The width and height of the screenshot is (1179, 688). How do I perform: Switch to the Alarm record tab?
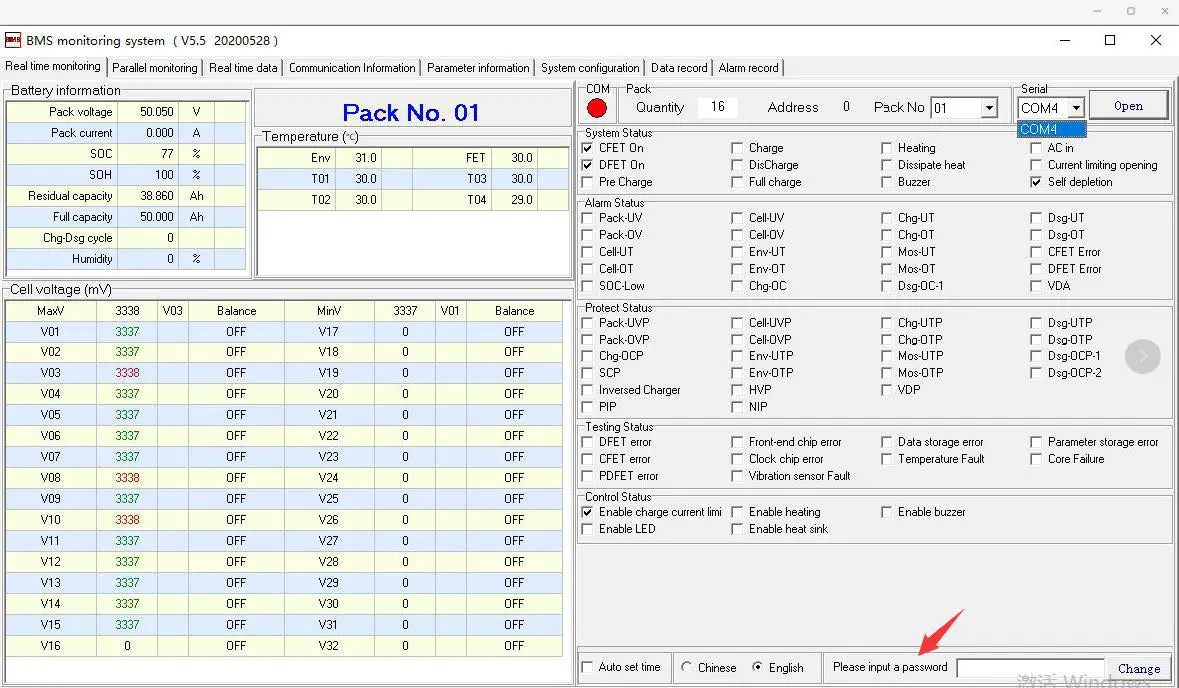click(748, 68)
